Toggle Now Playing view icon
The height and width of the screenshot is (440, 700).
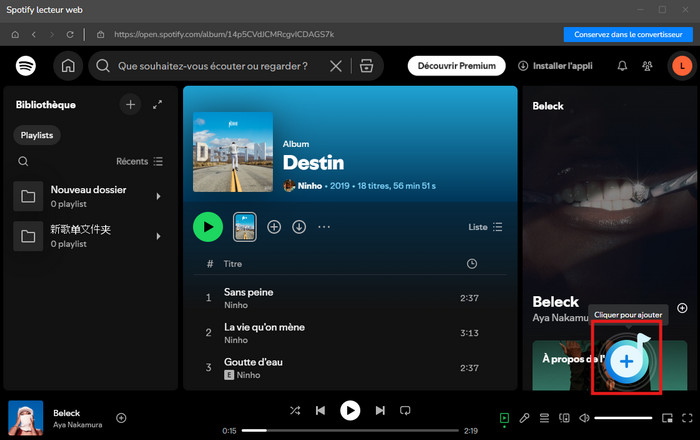(504, 418)
